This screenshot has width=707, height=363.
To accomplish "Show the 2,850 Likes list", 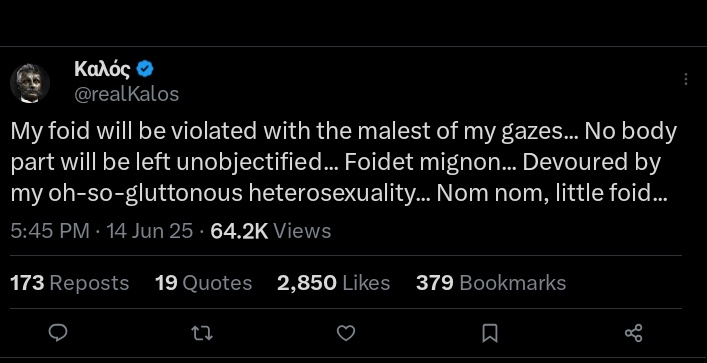I will point(334,283).
